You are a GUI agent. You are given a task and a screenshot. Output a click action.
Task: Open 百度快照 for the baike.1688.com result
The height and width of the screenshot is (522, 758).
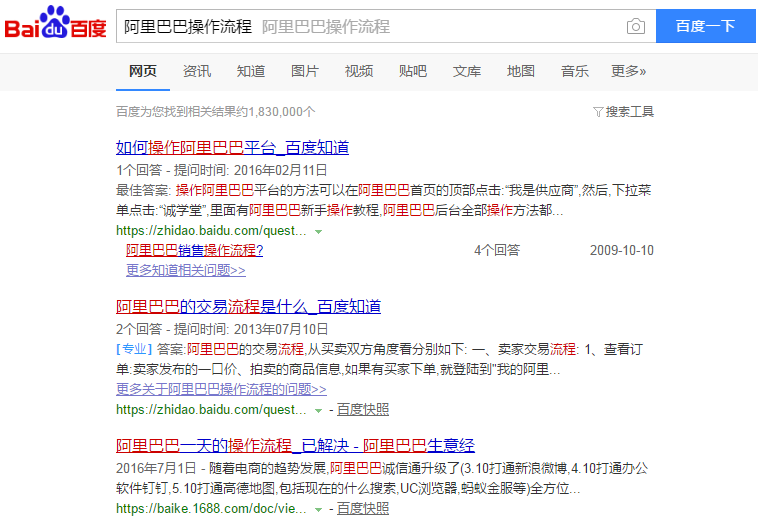363,509
